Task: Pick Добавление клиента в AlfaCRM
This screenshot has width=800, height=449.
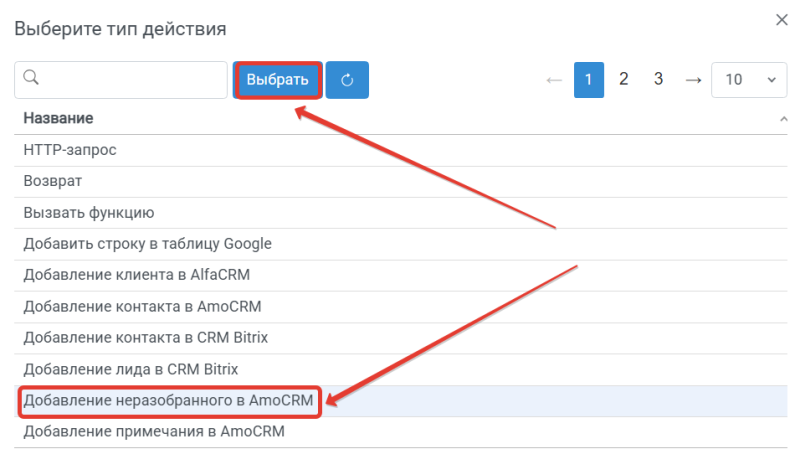Action: pos(401,276)
